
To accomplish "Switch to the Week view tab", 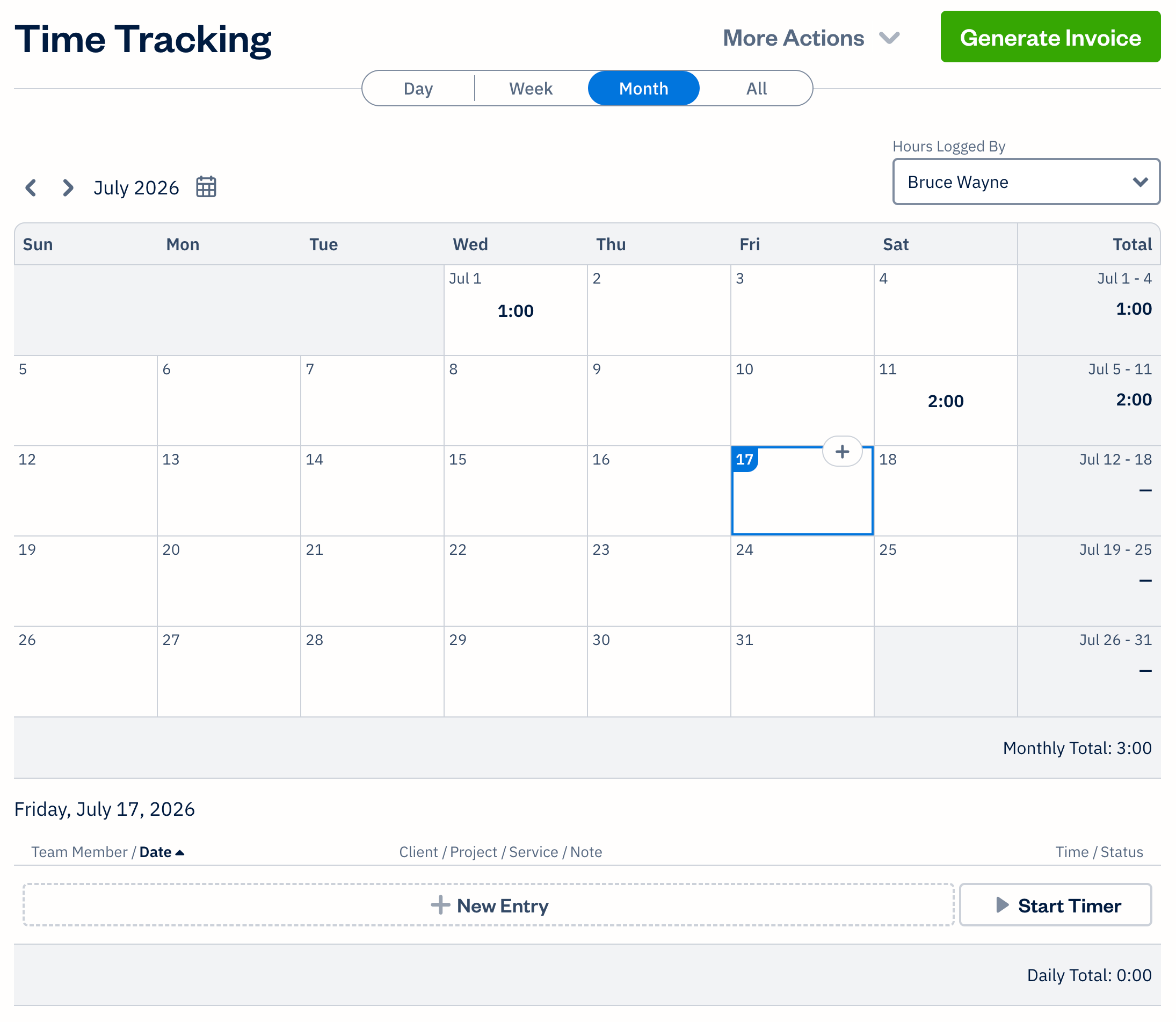I will (x=531, y=89).
